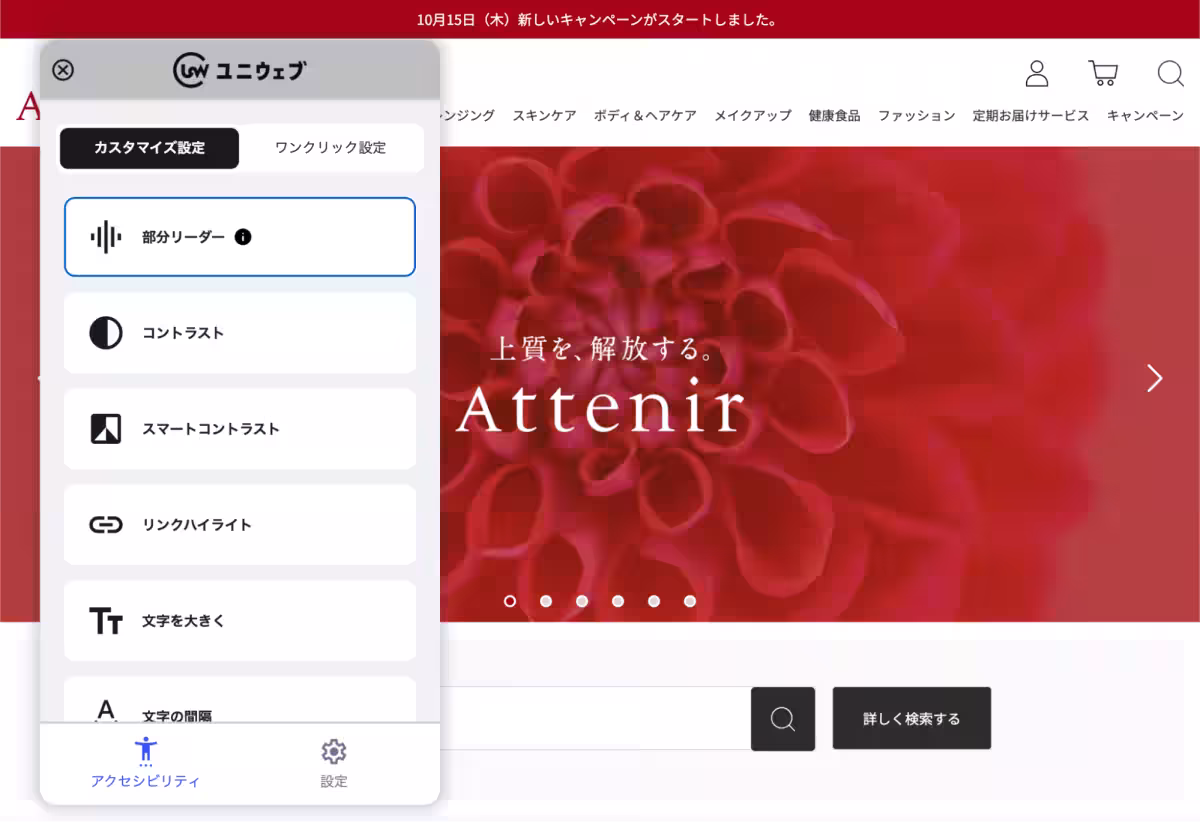Toggle the コントラスト option
1200x822 pixels.
(240, 333)
